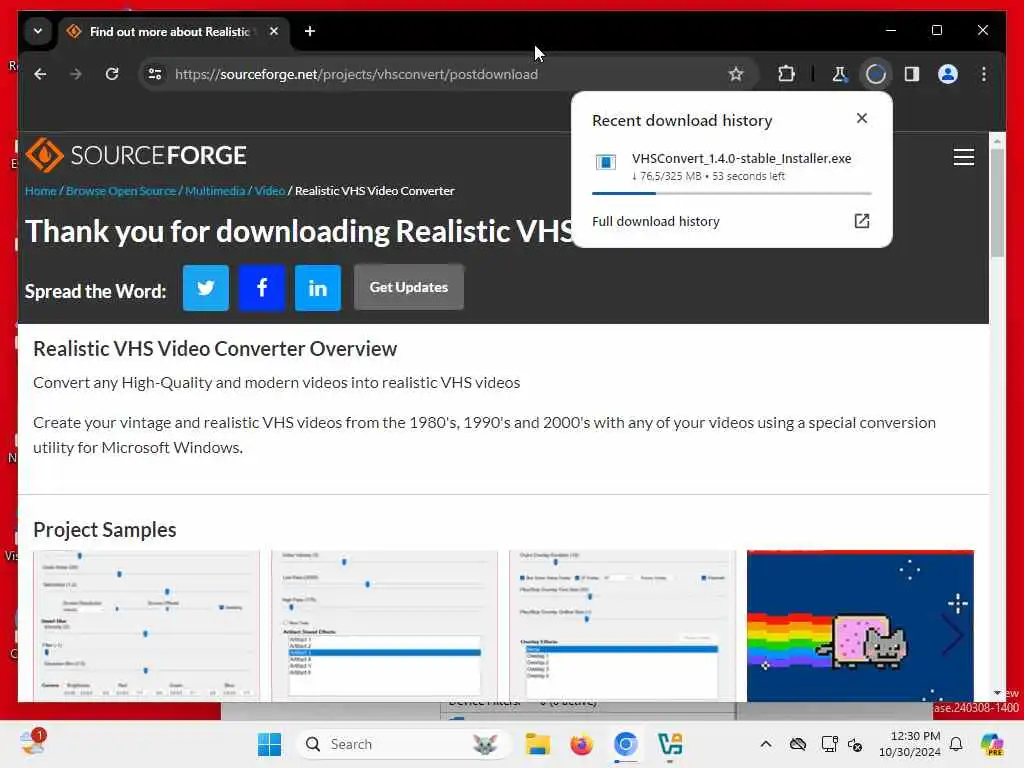Open Chrome Labs flask icon

coord(839,74)
